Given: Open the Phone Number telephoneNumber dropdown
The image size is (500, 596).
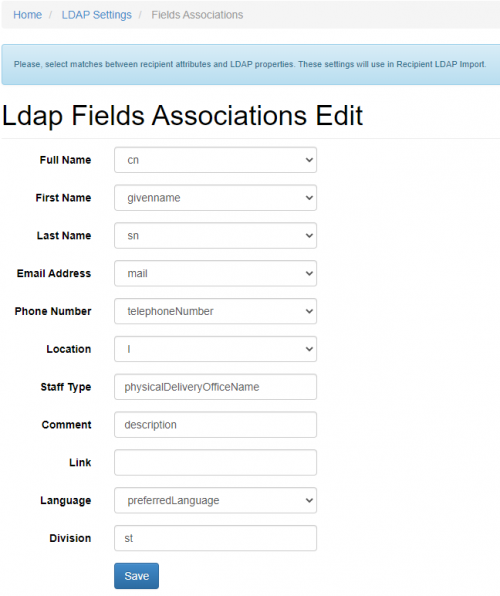Looking at the screenshot, I should [215, 311].
